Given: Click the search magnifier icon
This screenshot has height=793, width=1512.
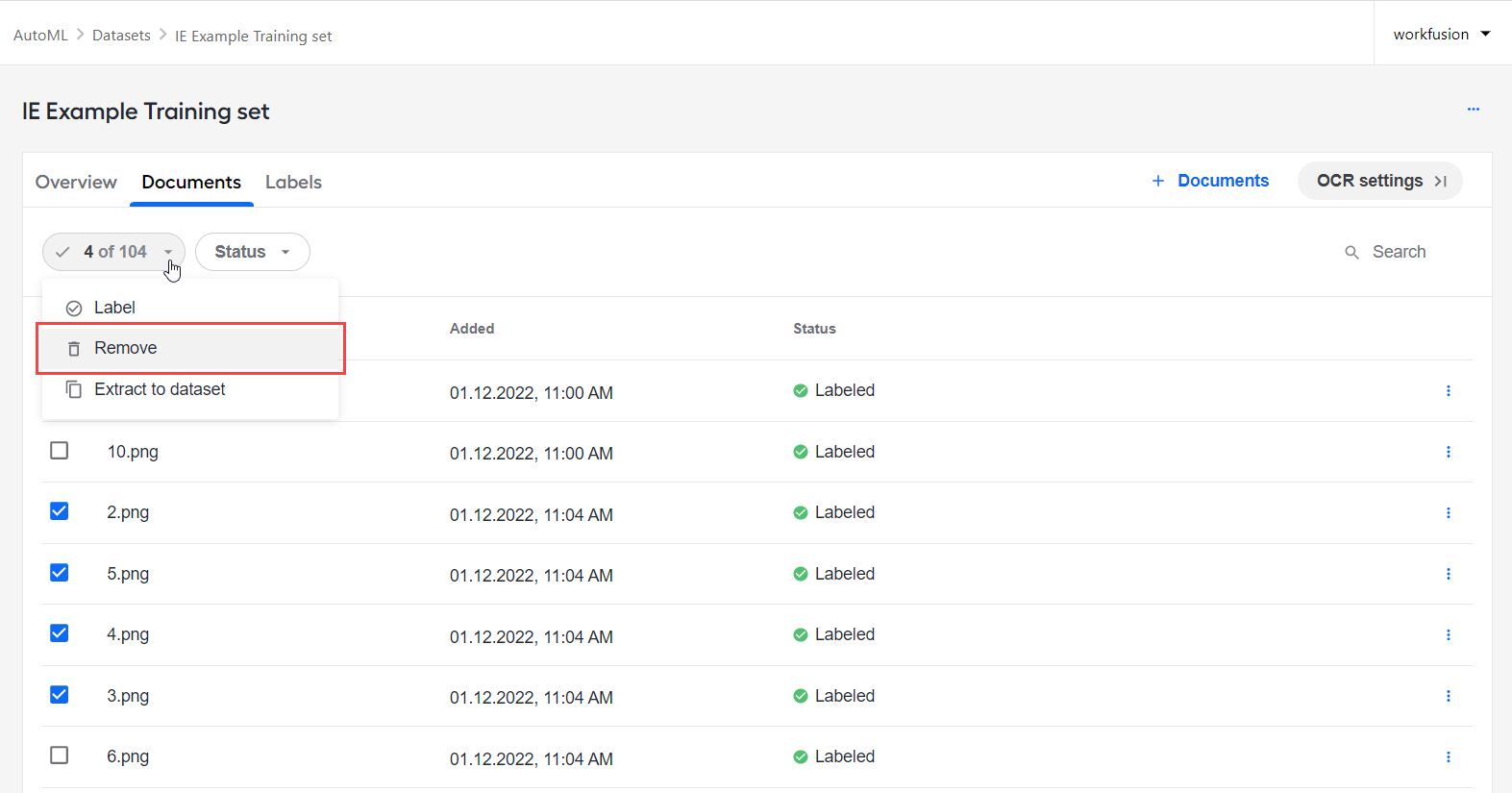Looking at the screenshot, I should point(1351,252).
